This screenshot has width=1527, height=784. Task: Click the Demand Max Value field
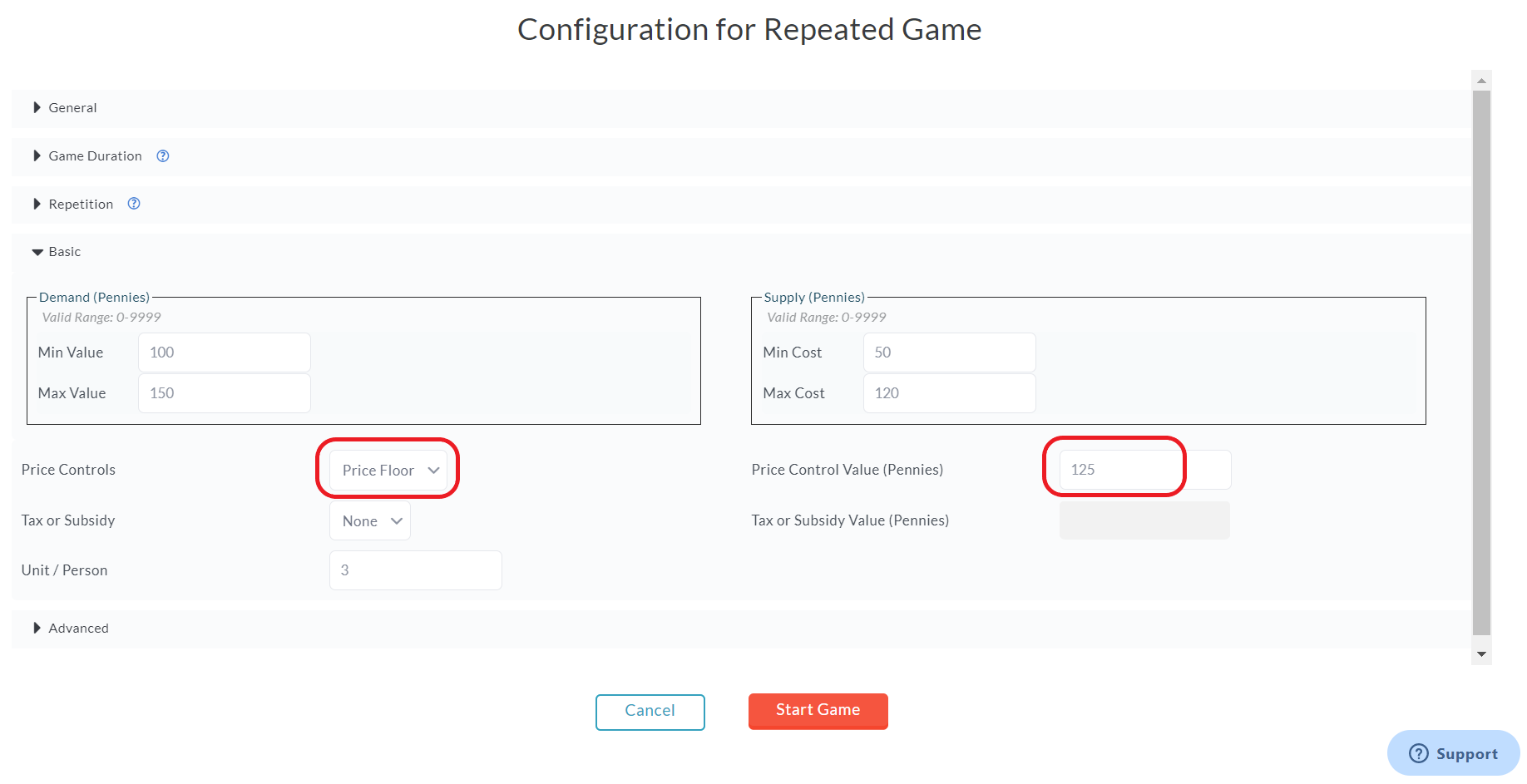(225, 393)
